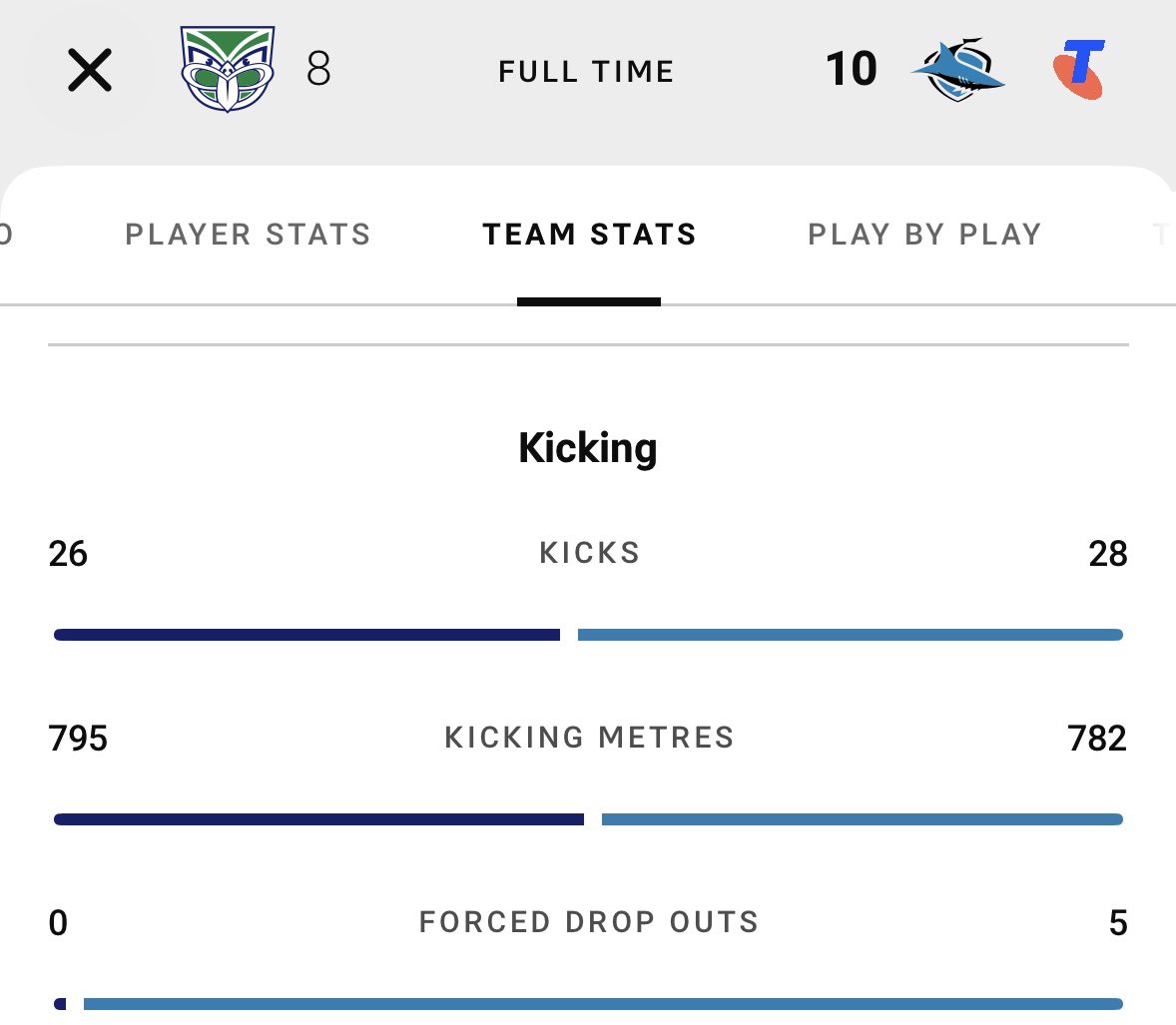Tap the Warriors score of 8
1176x1025 pixels.
tap(318, 69)
